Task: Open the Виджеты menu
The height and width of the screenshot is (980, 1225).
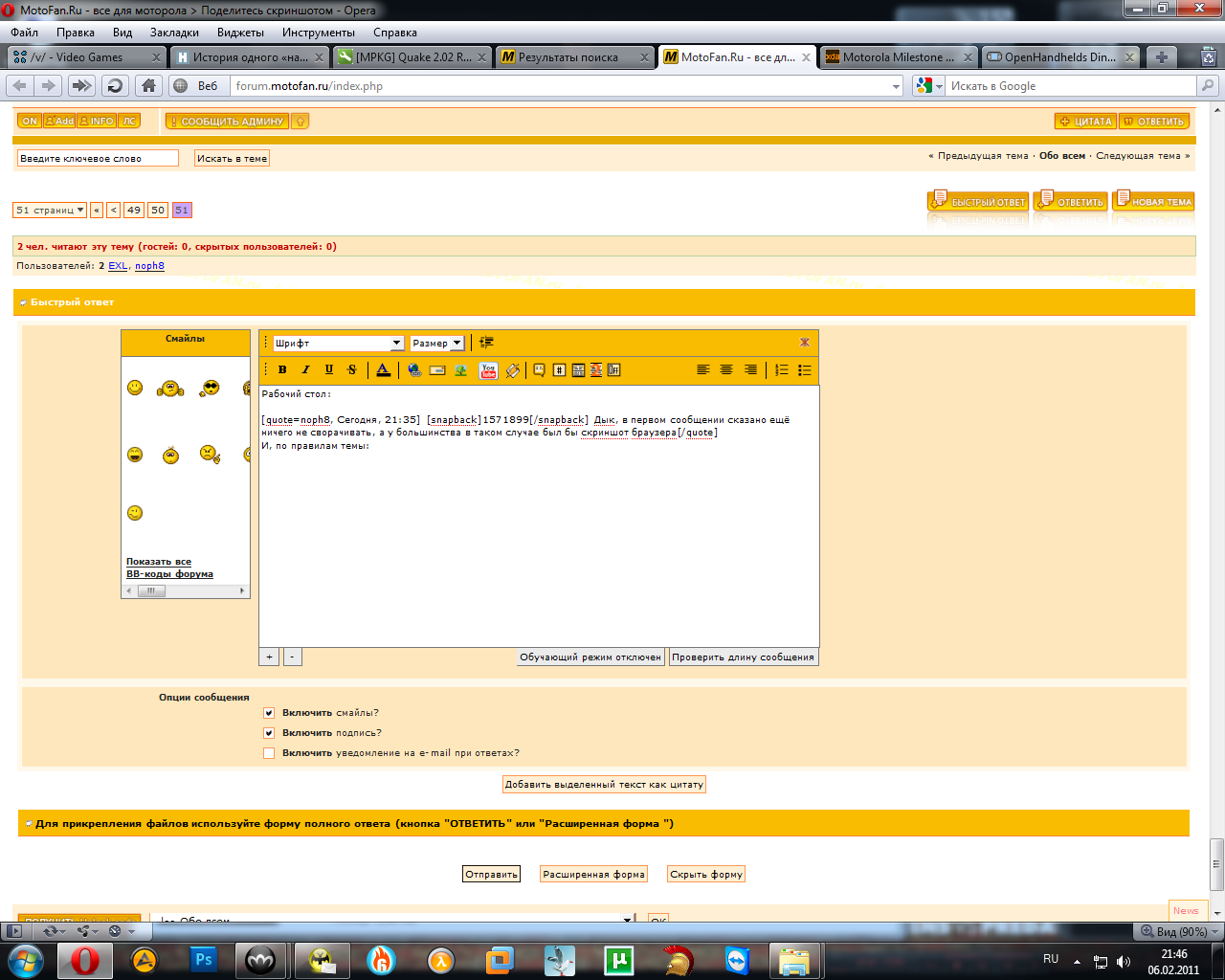Action: click(x=240, y=33)
